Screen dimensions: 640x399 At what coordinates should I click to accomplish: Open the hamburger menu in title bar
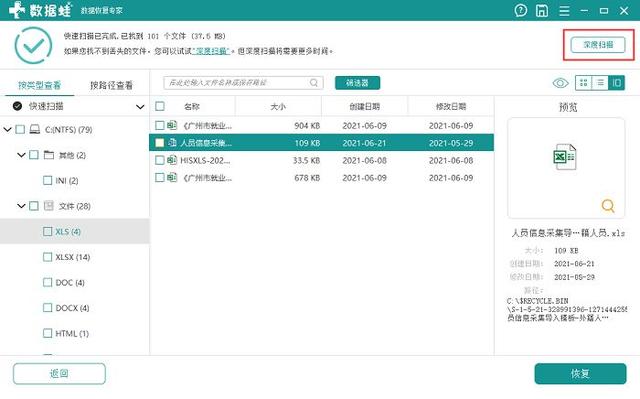564,11
